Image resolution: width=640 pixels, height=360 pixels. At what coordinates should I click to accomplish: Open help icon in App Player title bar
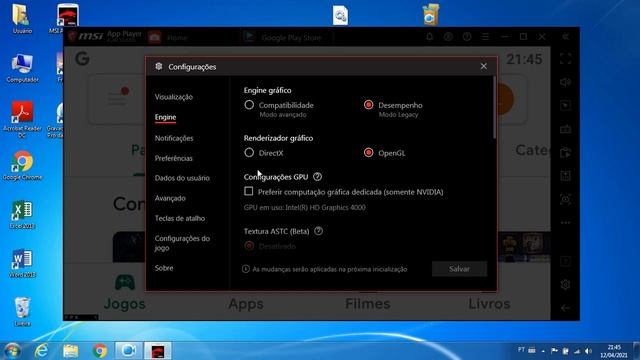467,37
